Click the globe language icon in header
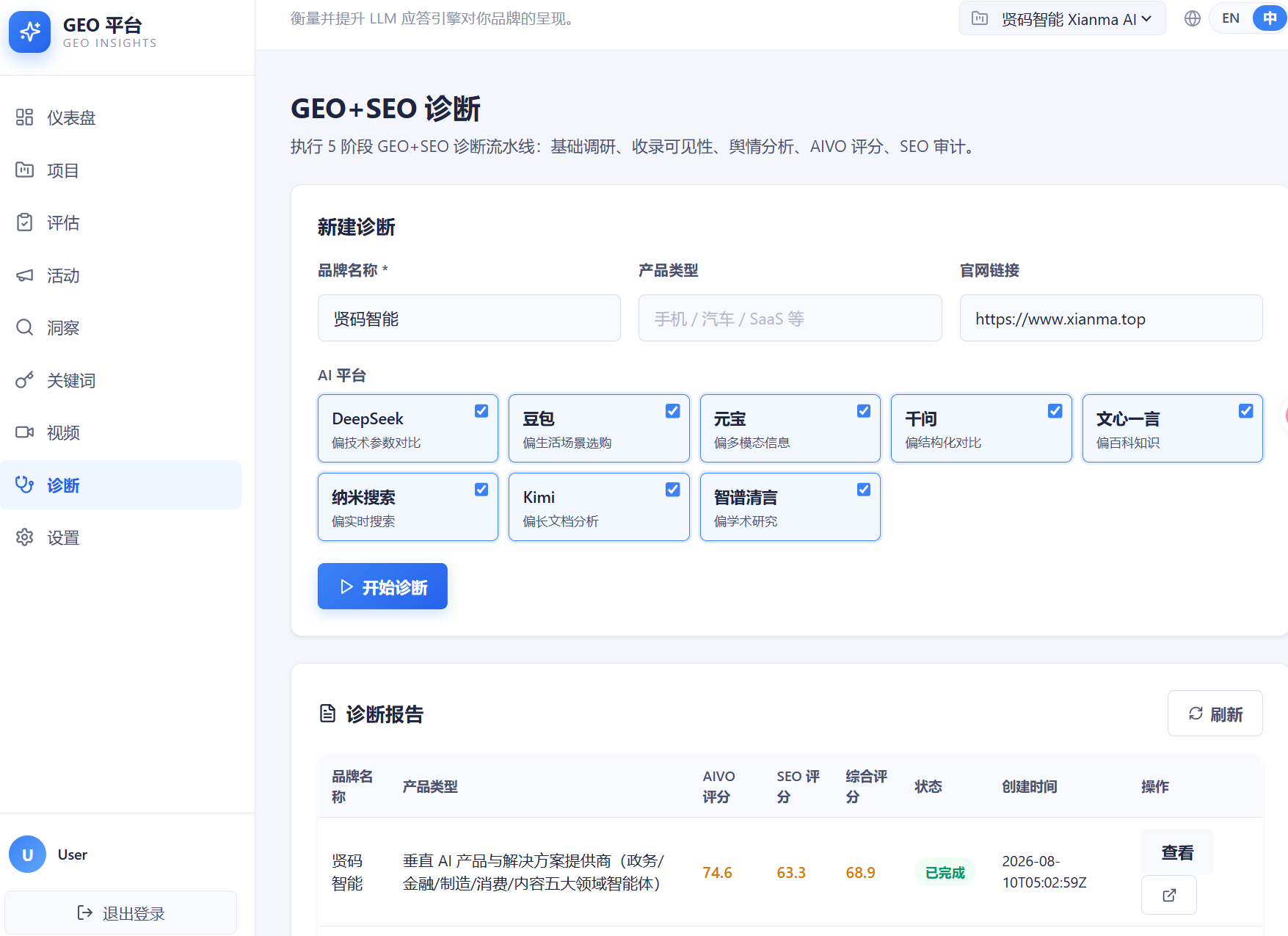Image resolution: width=1288 pixels, height=936 pixels. click(1193, 18)
